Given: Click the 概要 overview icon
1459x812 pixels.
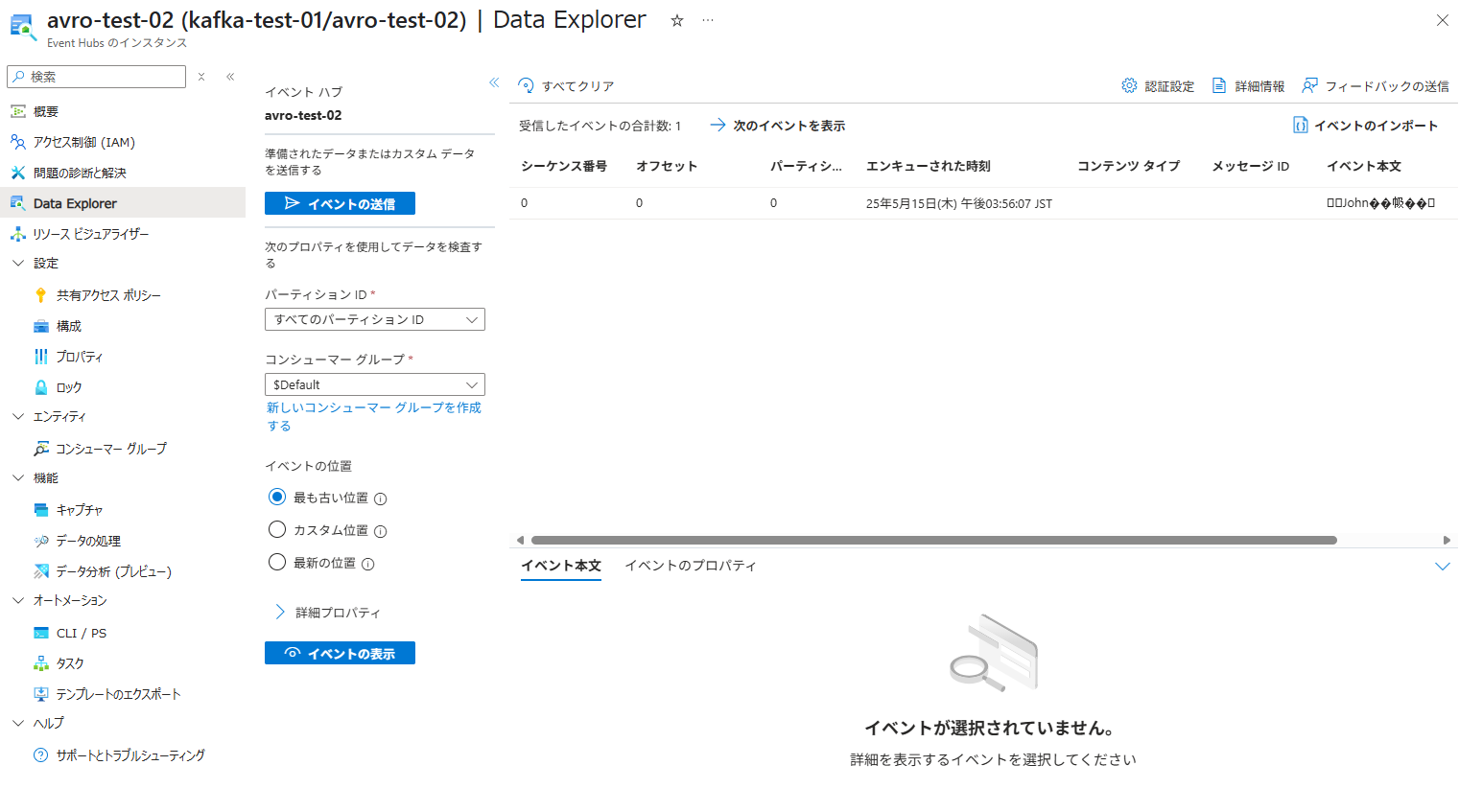Looking at the screenshot, I should pyautogui.click(x=17, y=111).
